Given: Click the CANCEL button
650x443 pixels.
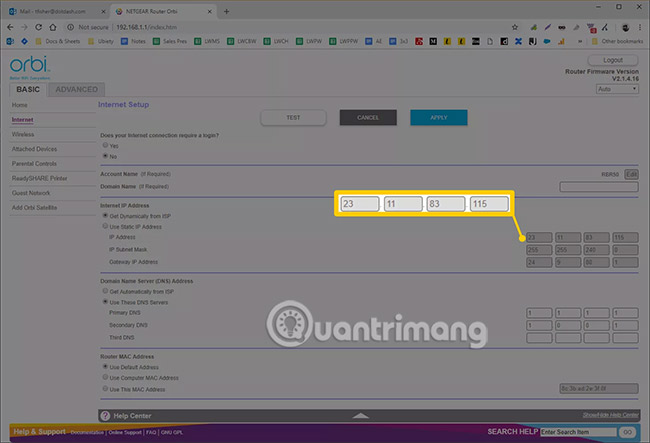Looking at the screenshot, I should click(x=368, y=118).
